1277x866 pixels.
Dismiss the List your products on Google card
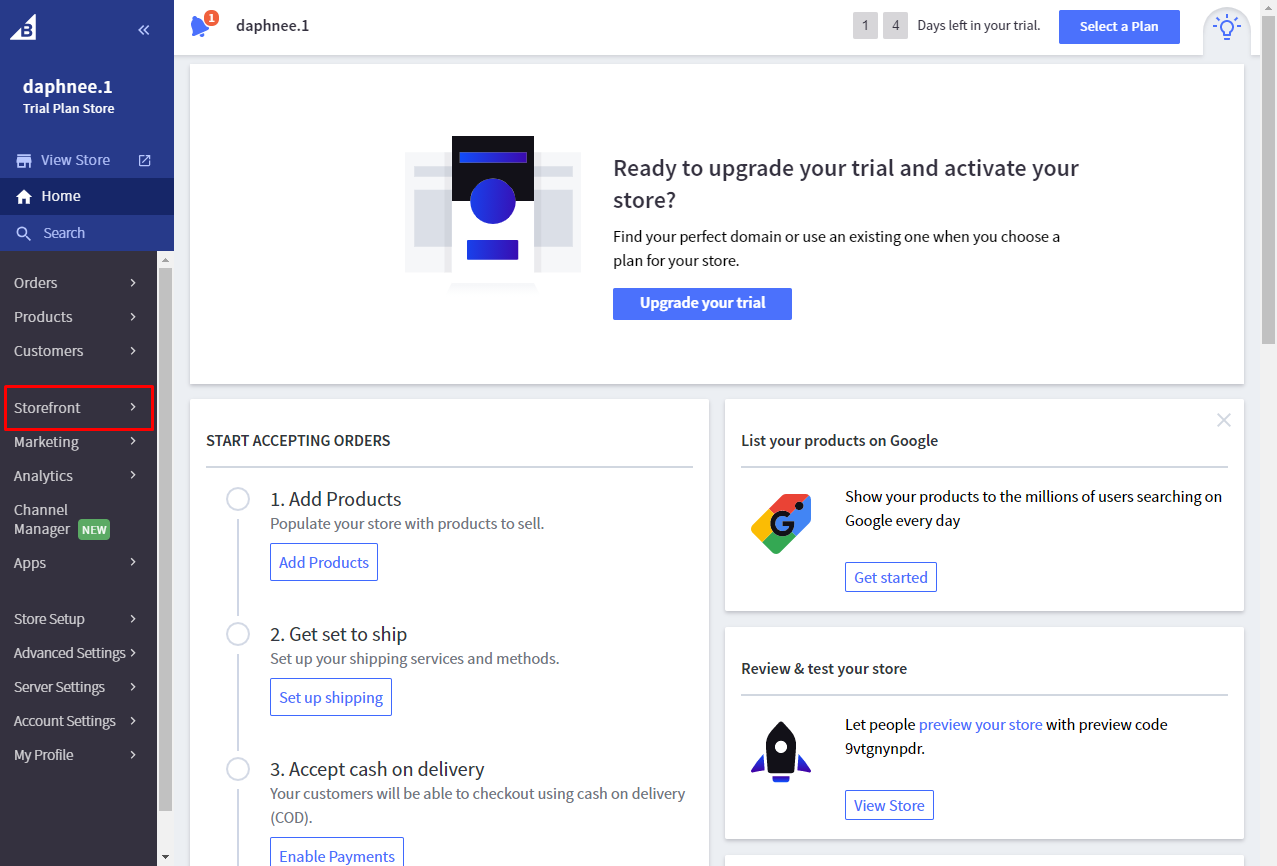[1223, 420]
